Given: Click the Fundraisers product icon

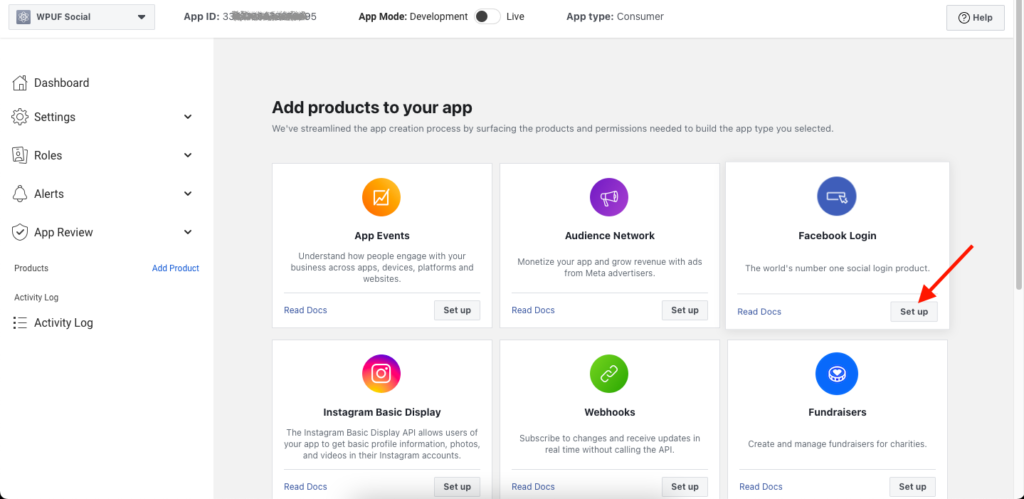Looking at the screenshot, I should coord(836,373).
